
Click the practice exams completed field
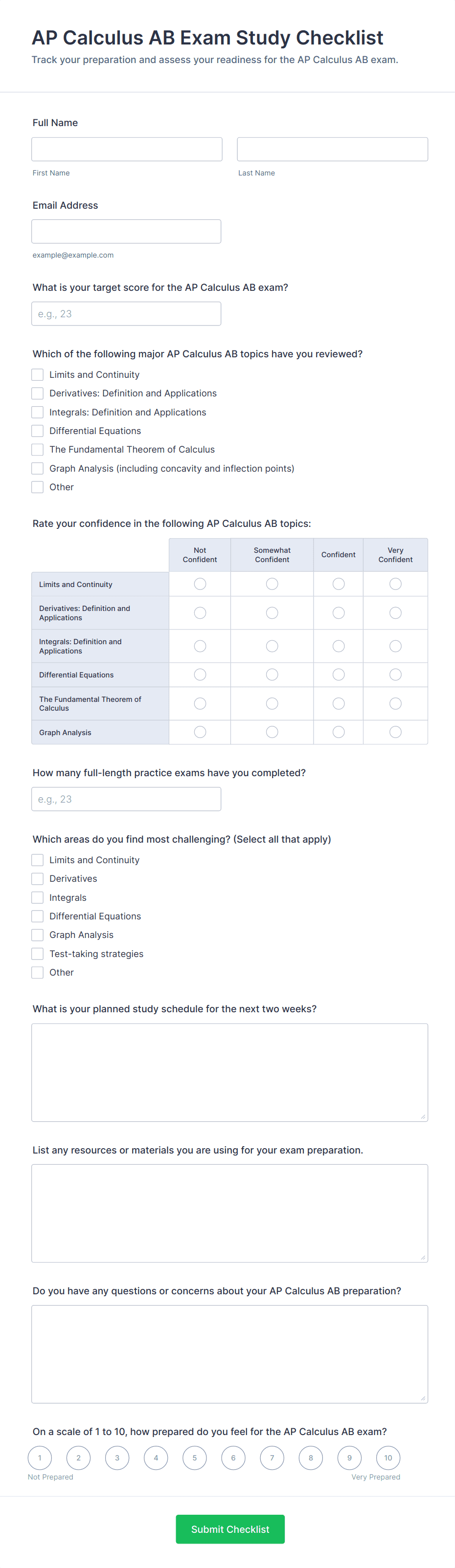click(126, 799)
